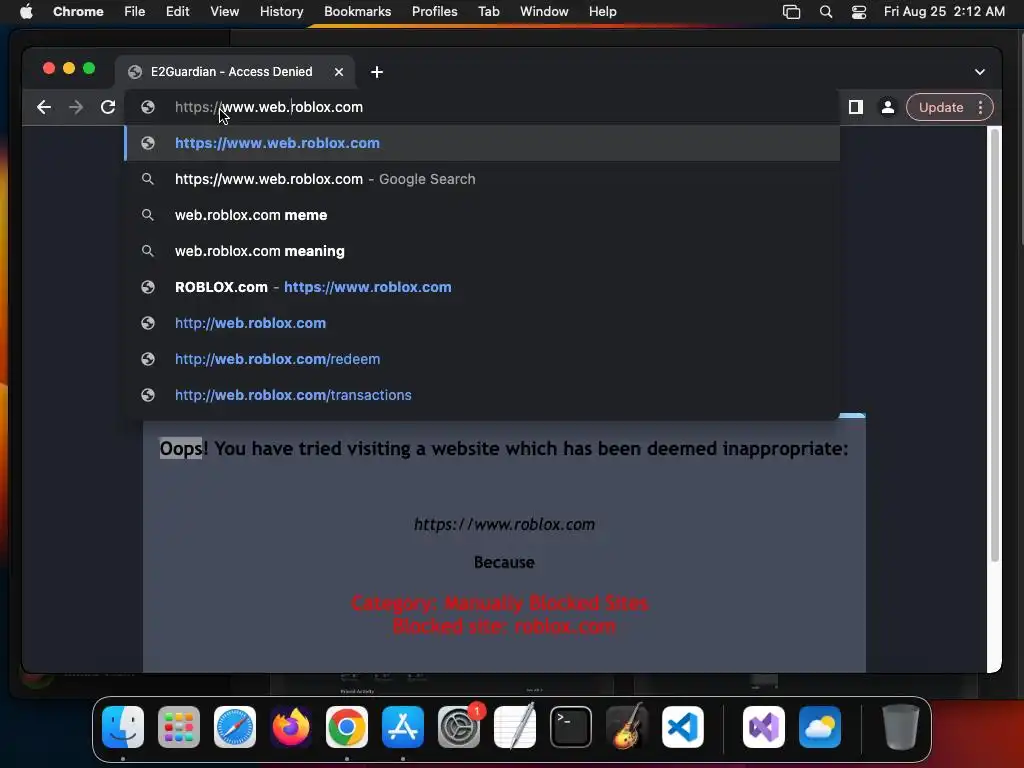Screen dimensions: 1024x768
Task: Open the File menu
Action: [x=135, y=12]
